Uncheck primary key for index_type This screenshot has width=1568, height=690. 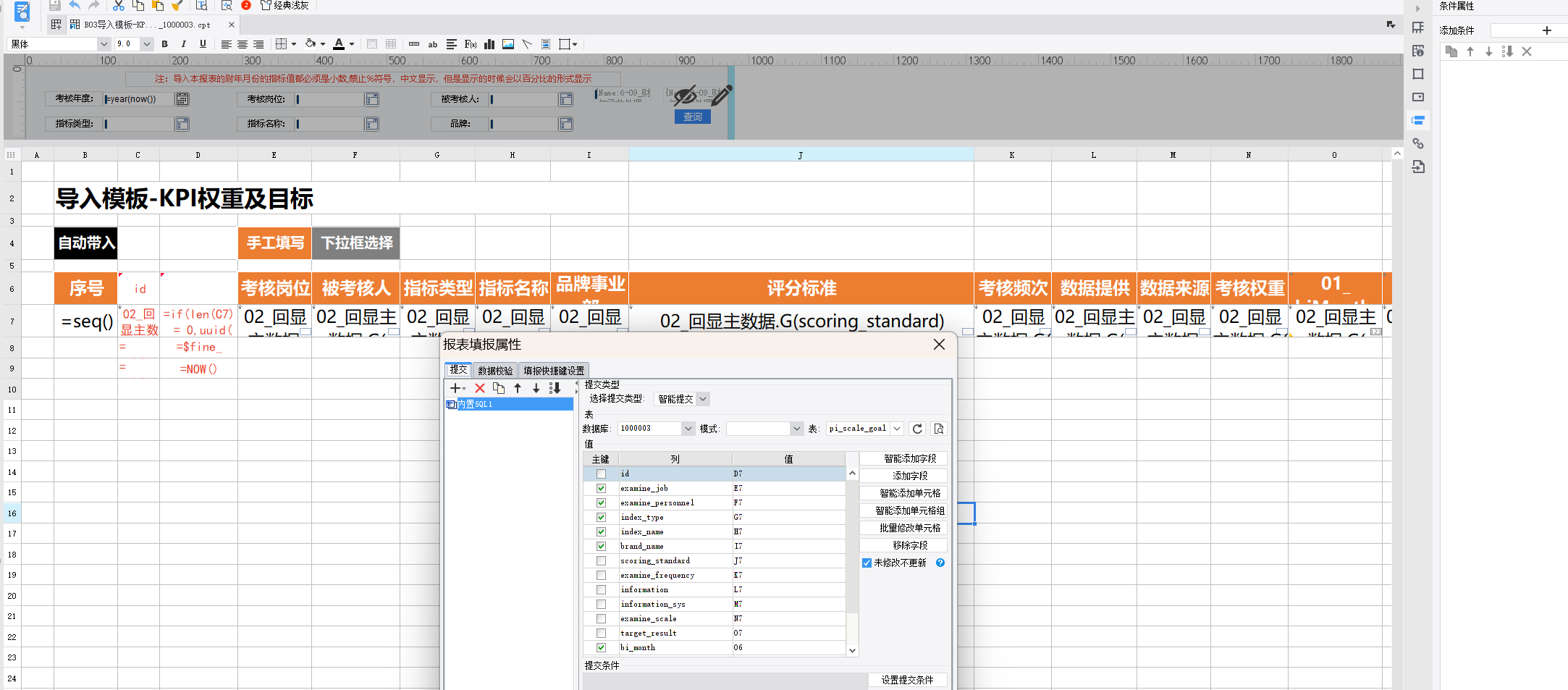(601, 517)
